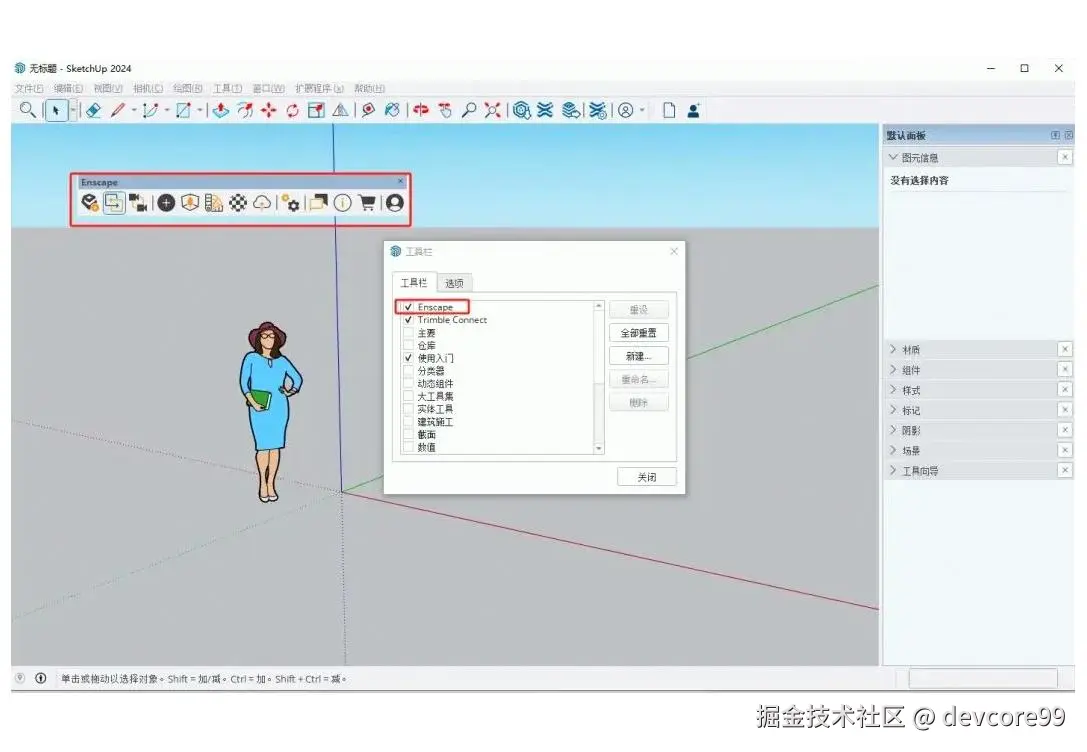Open the 窗口 menu
1087x752 pixels.
click(268, 88)
